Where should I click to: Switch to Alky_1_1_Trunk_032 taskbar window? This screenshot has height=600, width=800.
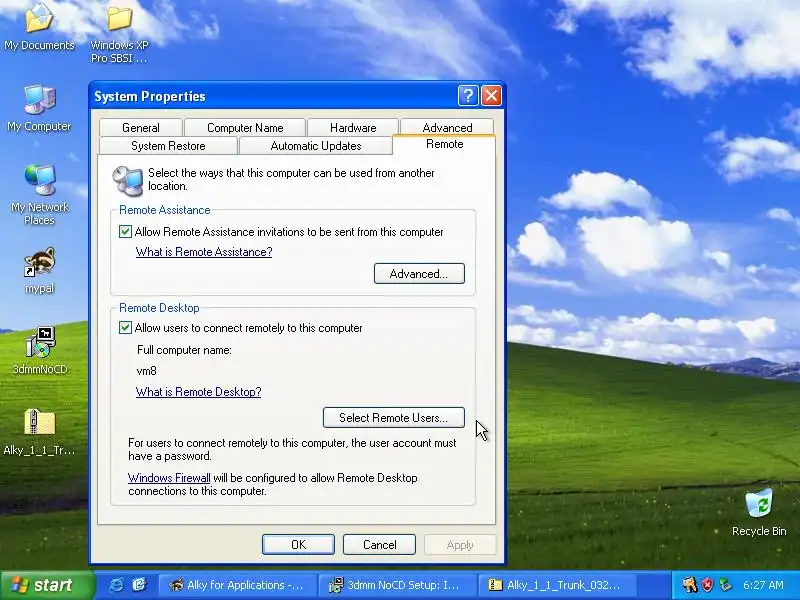point(556,585)
